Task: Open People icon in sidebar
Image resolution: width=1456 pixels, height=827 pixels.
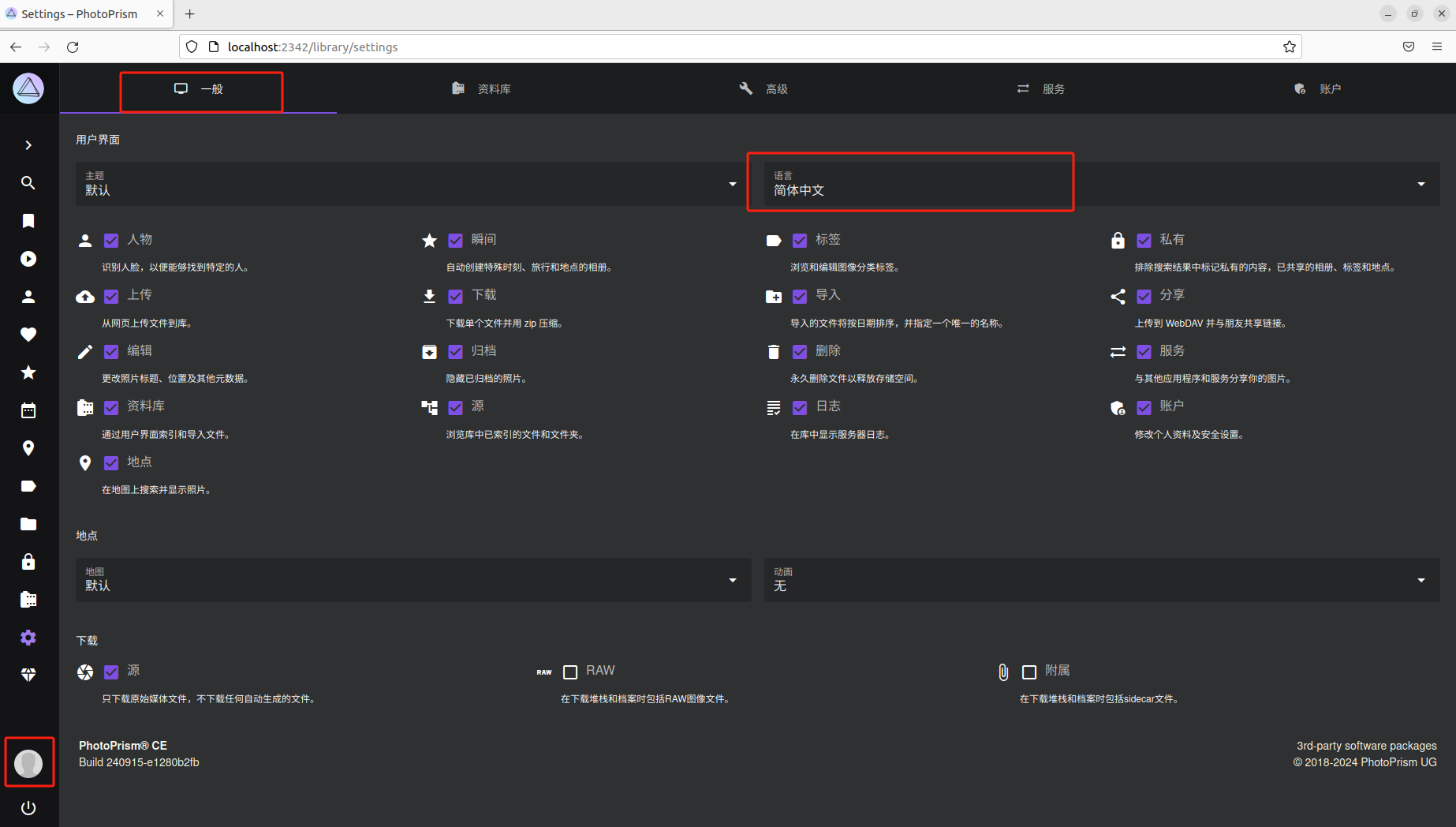Action: tap(28, 297)
